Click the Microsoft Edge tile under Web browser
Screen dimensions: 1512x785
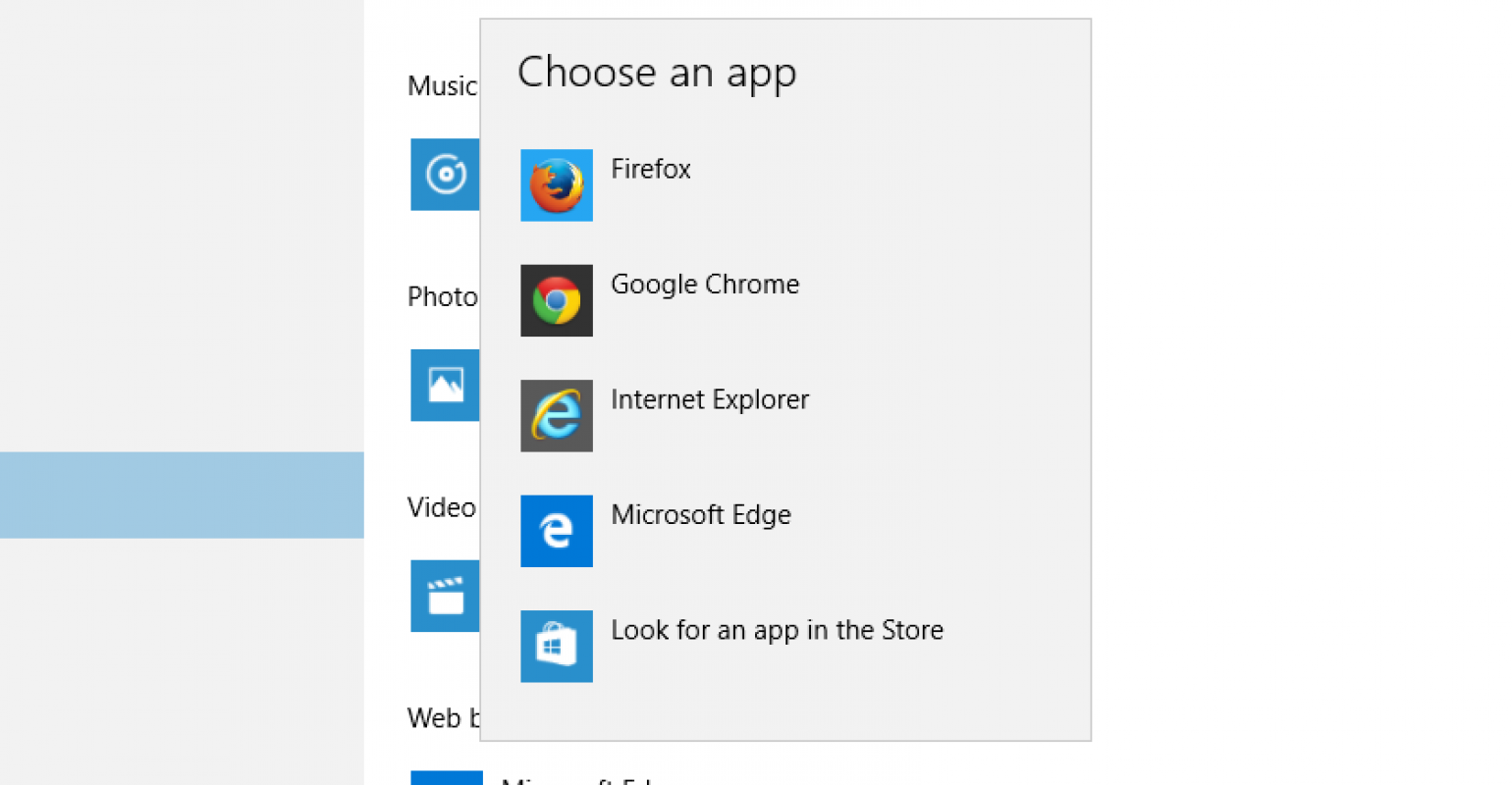pyautogui.click(x=447, y=778)
